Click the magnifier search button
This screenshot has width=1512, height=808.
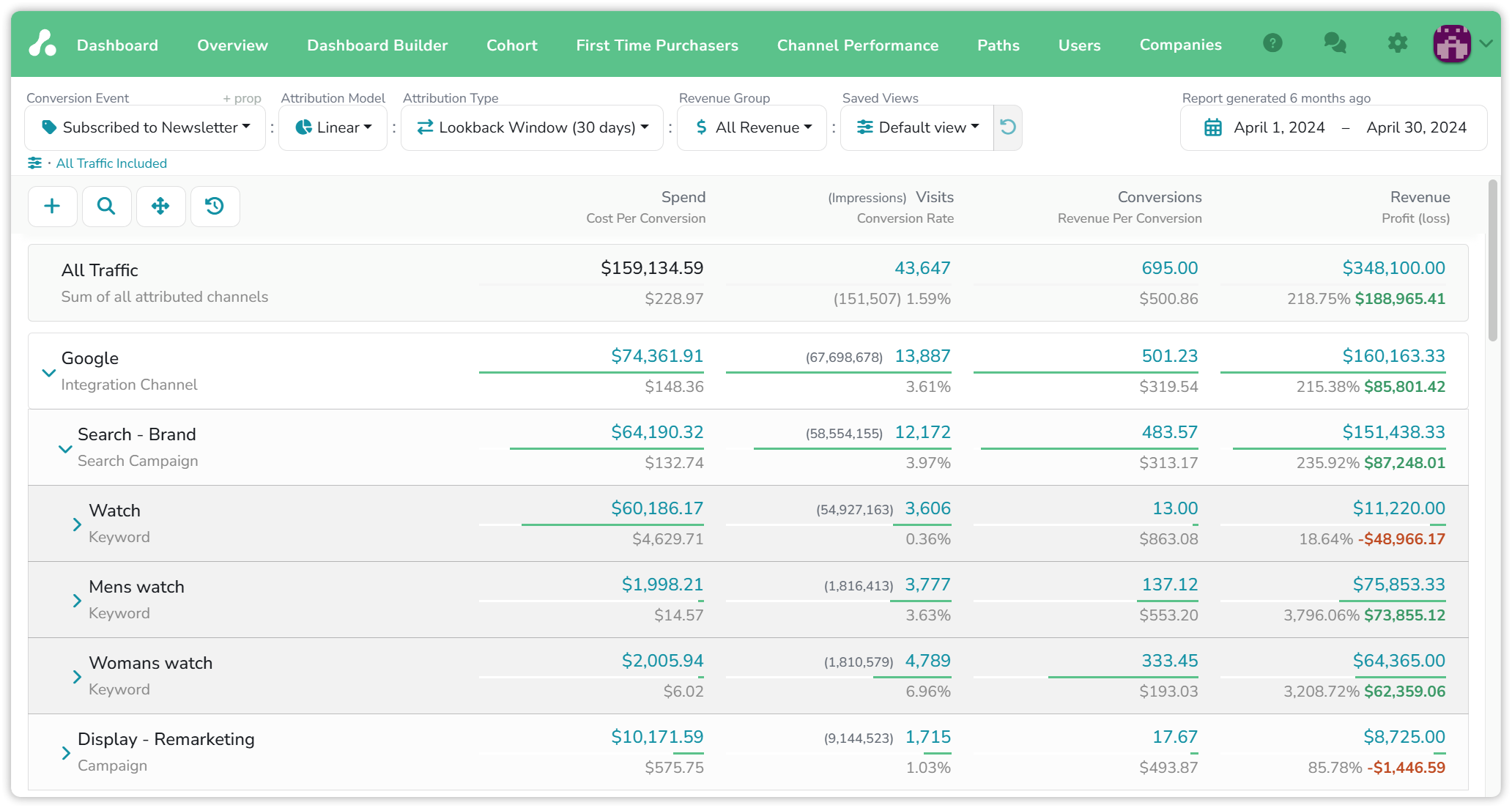tap(106, 207)
